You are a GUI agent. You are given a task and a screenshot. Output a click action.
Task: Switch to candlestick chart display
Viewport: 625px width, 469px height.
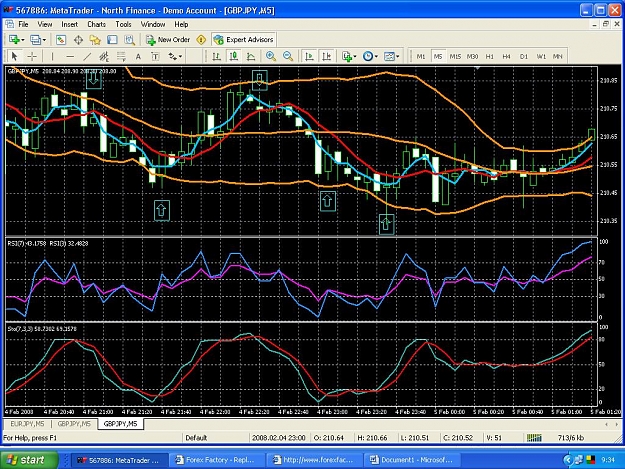(x=234, y=56)
